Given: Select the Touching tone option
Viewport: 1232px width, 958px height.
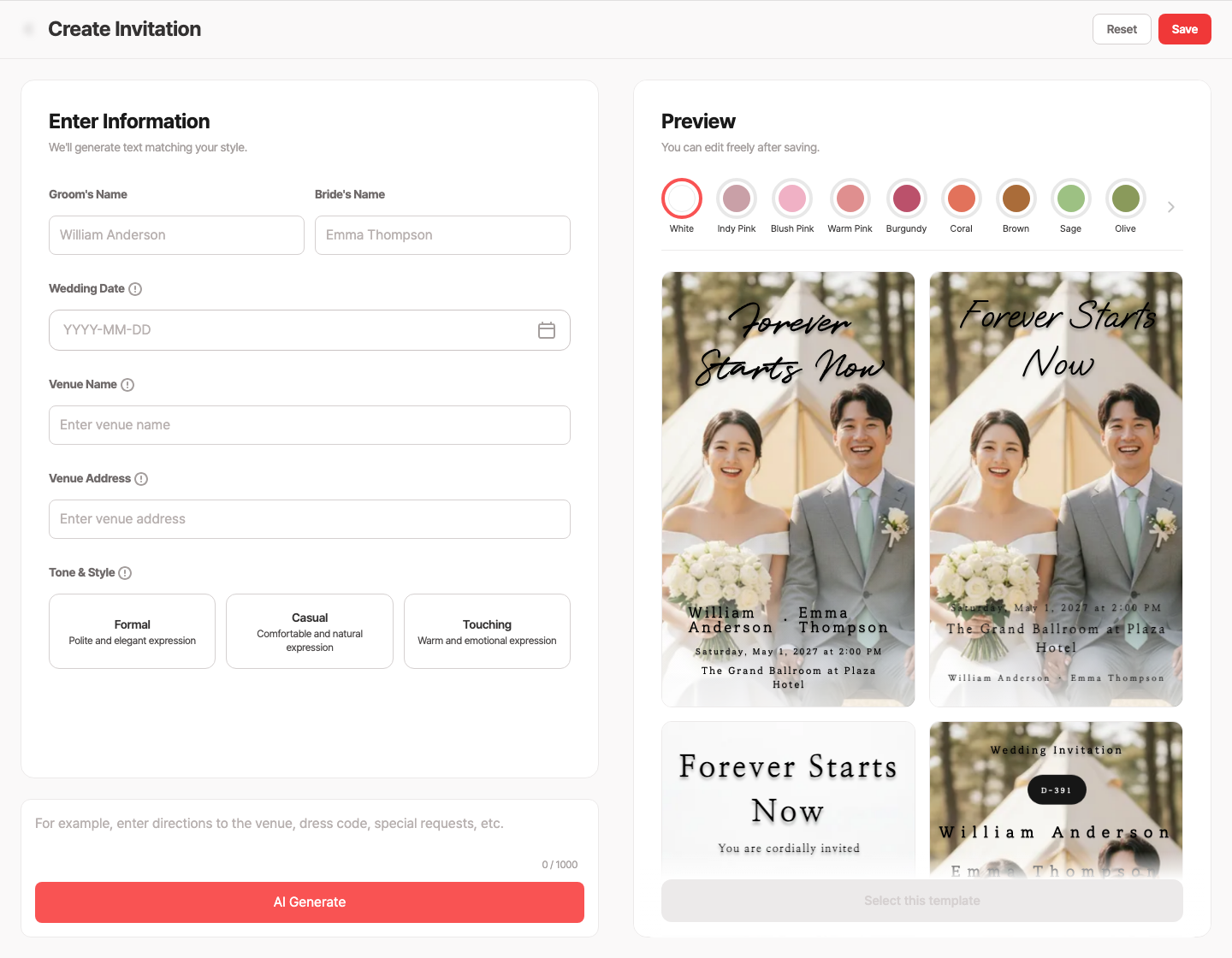Looking at the screenshot, I should point(487,631).
